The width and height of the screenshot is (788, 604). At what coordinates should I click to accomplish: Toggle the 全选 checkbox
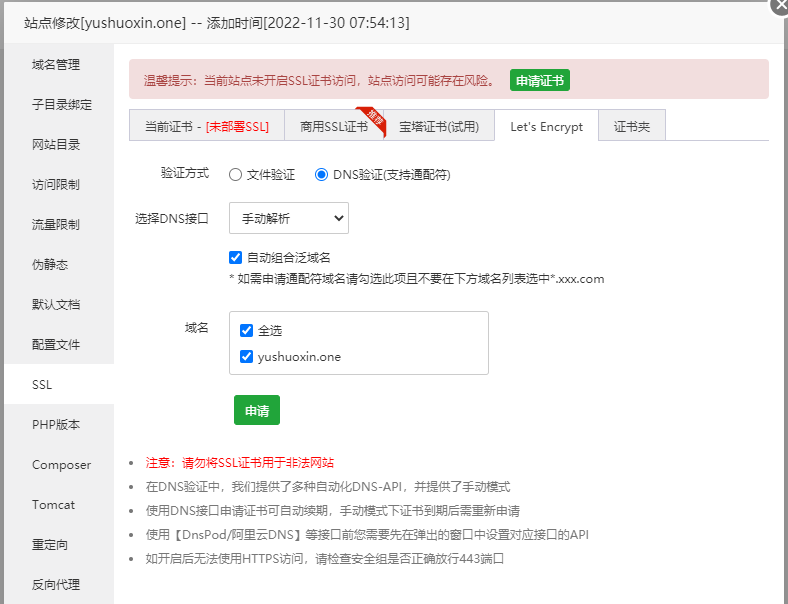point(247,330)
